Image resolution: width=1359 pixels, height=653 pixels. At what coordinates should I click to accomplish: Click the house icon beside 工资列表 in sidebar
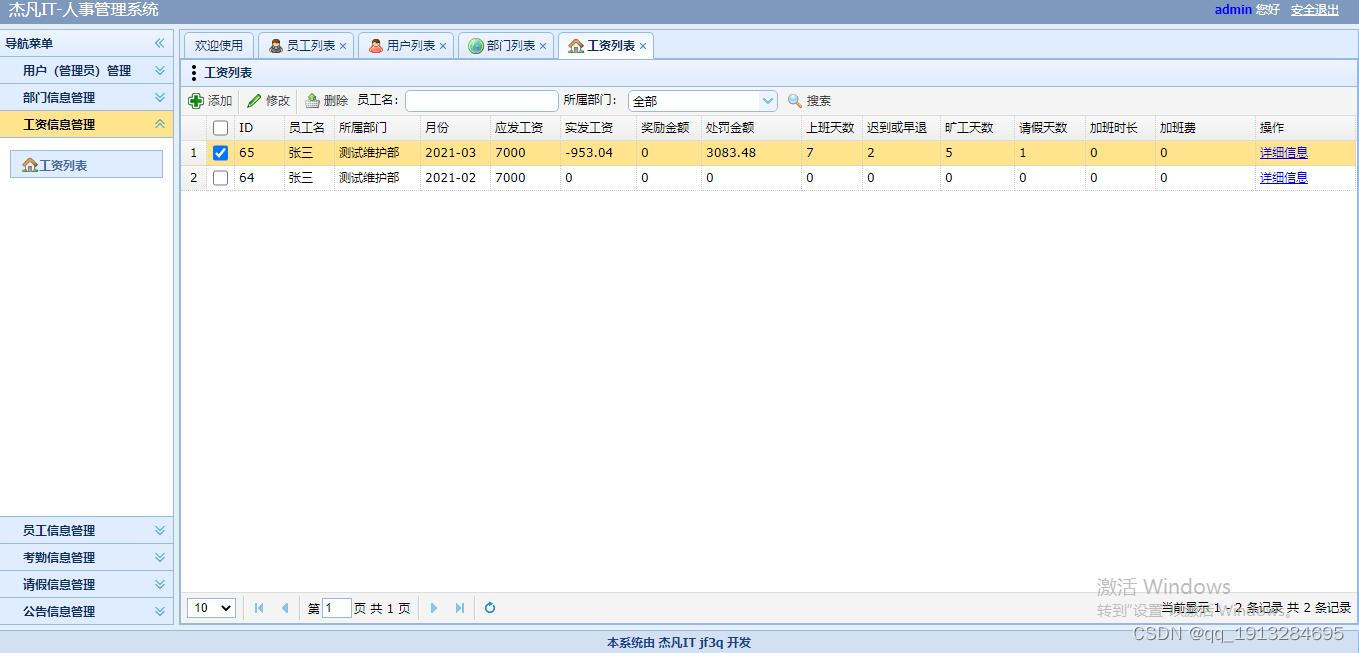tap(30, 165)
